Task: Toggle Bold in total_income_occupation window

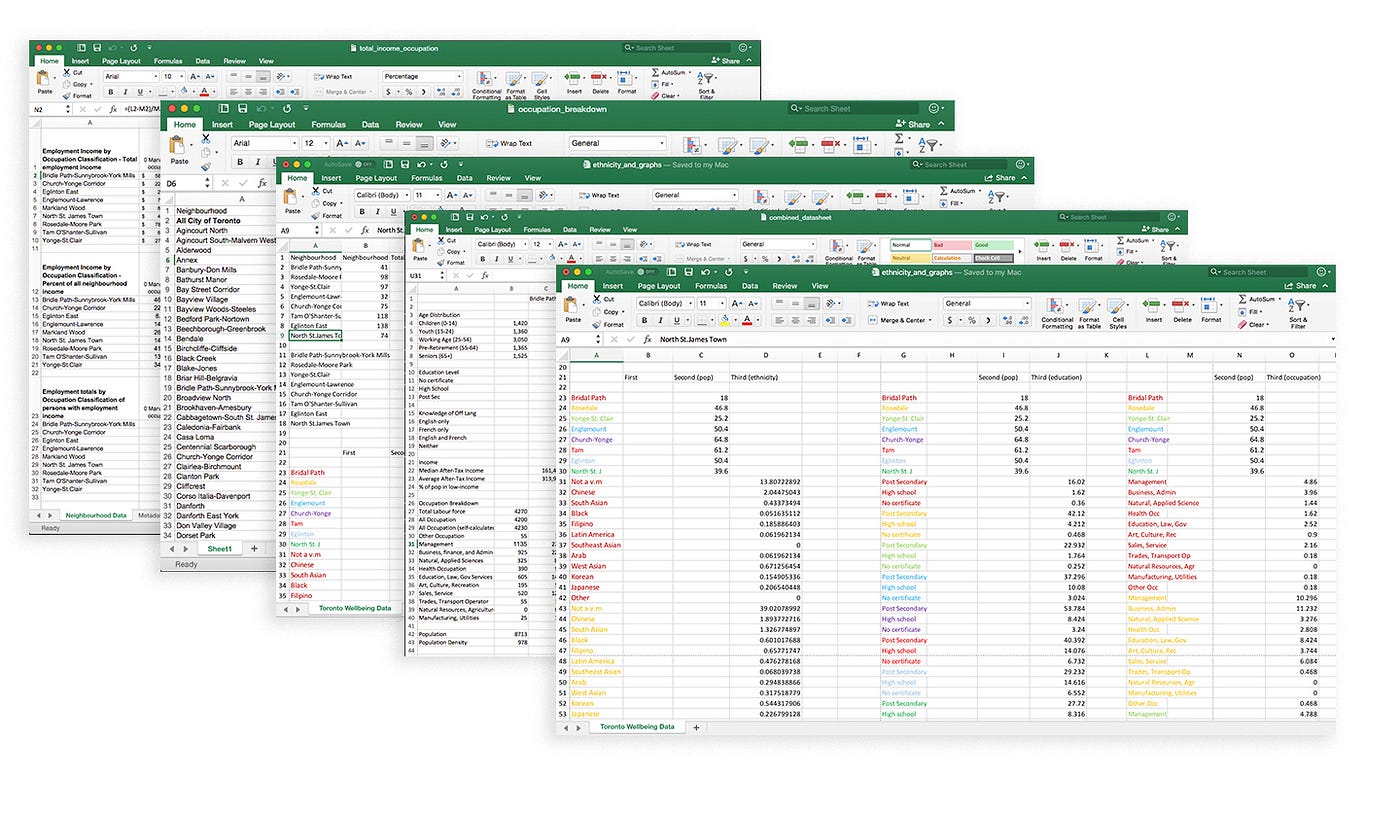Action: (x=111, y=92)
